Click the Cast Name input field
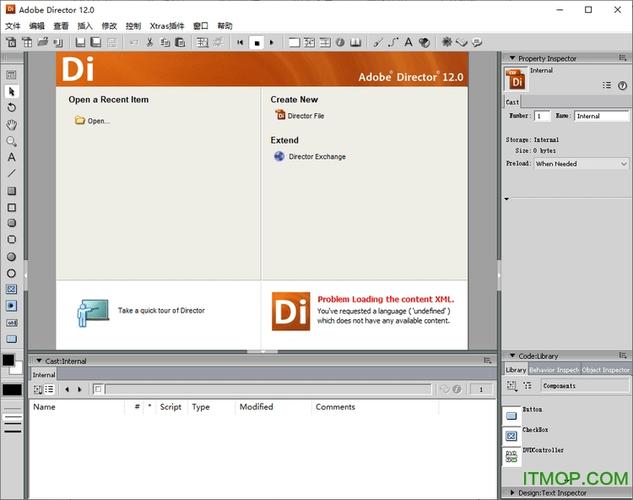The width and height of the screenshot is (633, 500). 602,116
